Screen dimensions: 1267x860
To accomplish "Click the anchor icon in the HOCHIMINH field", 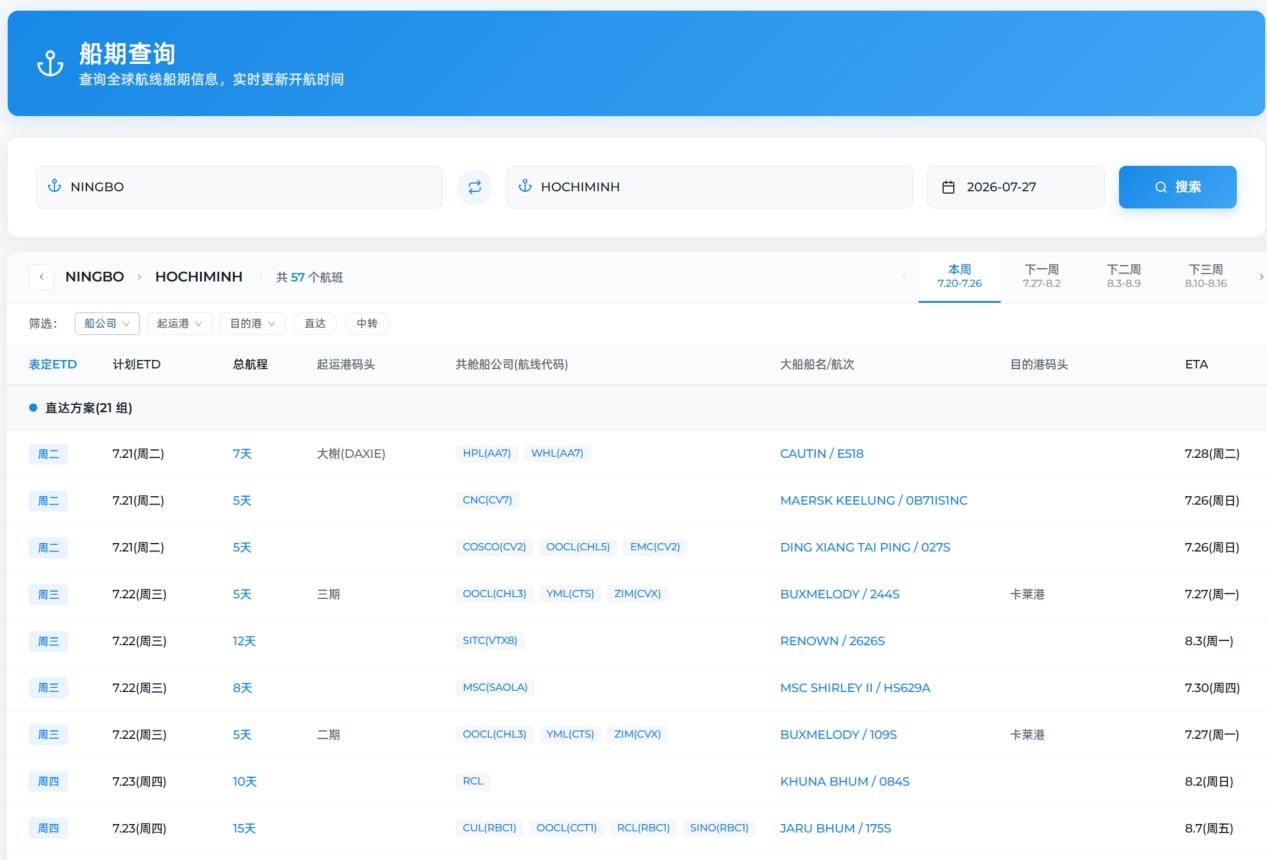I will click(525, 187).
